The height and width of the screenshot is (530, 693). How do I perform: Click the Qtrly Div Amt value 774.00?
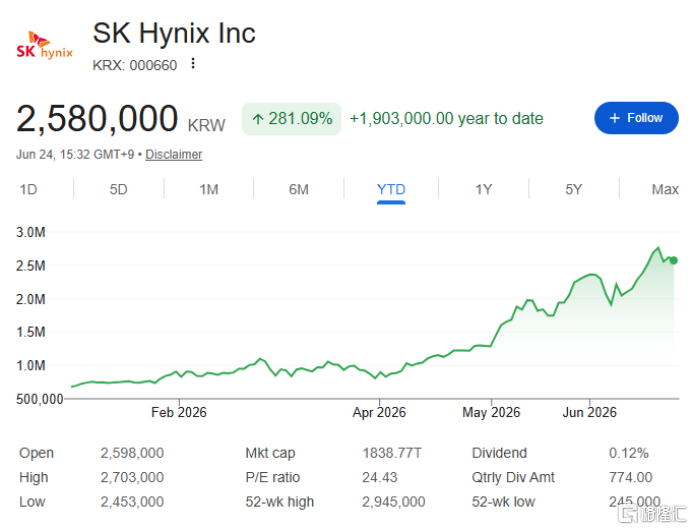(630, 477)
